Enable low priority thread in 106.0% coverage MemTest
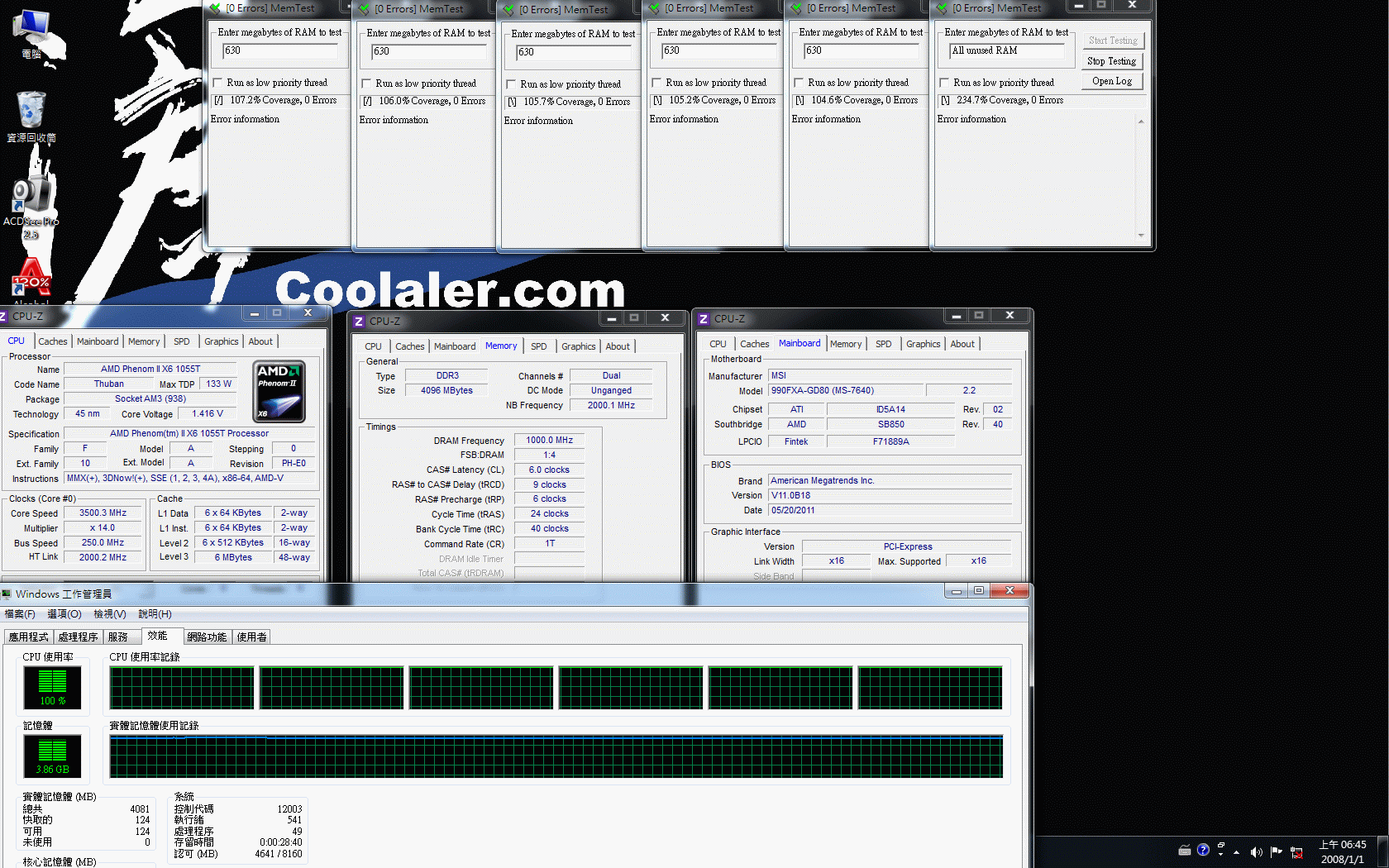 [x=367, y=83]
